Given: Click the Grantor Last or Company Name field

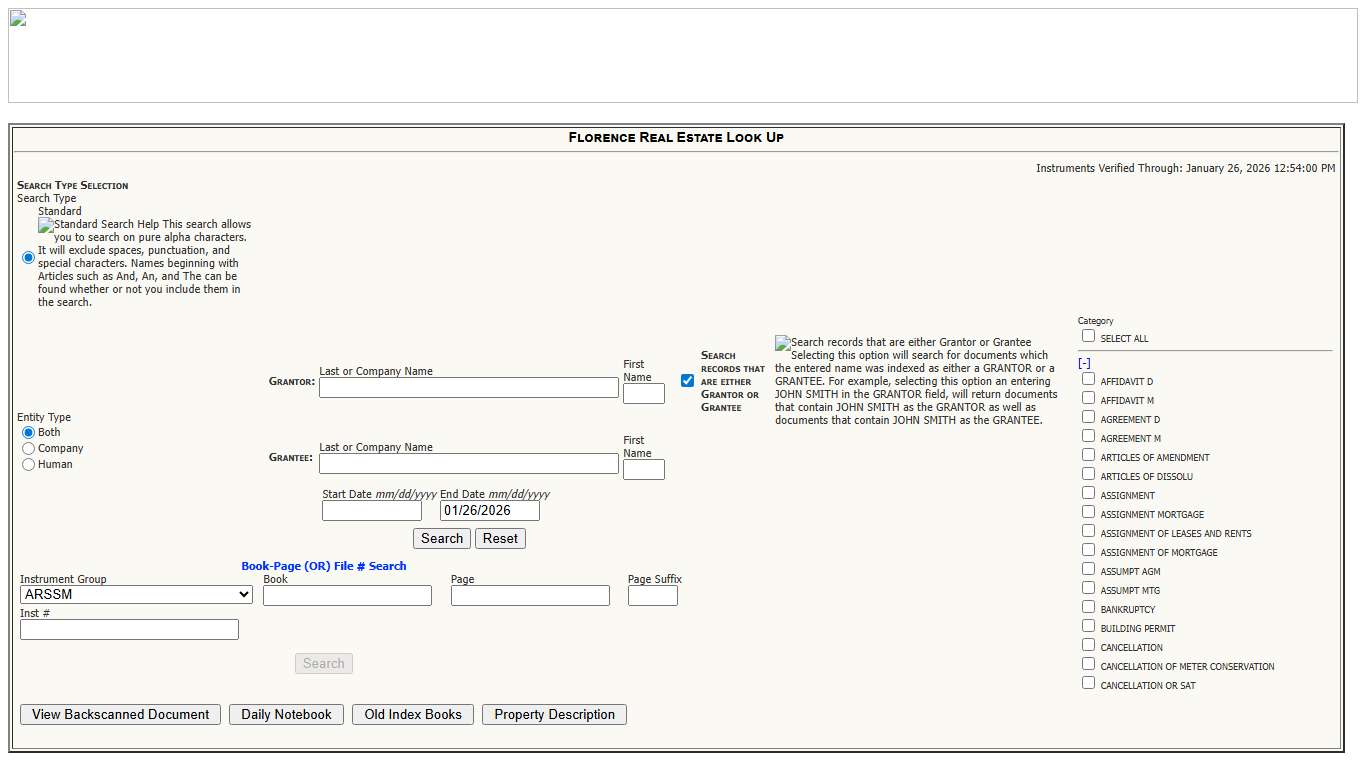Looking at the screenshot, I should click(x=468, y=387).
